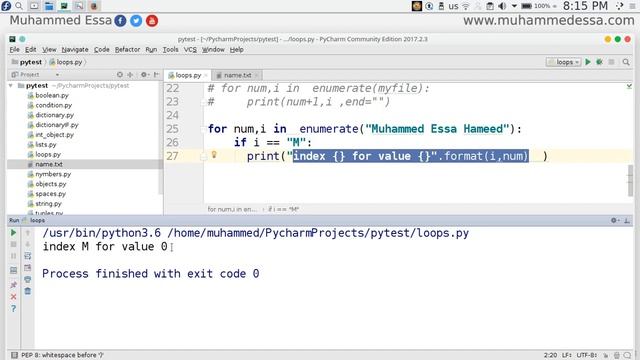The width and height of the screenshot is (640, 360).
Task: Click the scroll to end icon in Run panel
Action: (28, 268)
